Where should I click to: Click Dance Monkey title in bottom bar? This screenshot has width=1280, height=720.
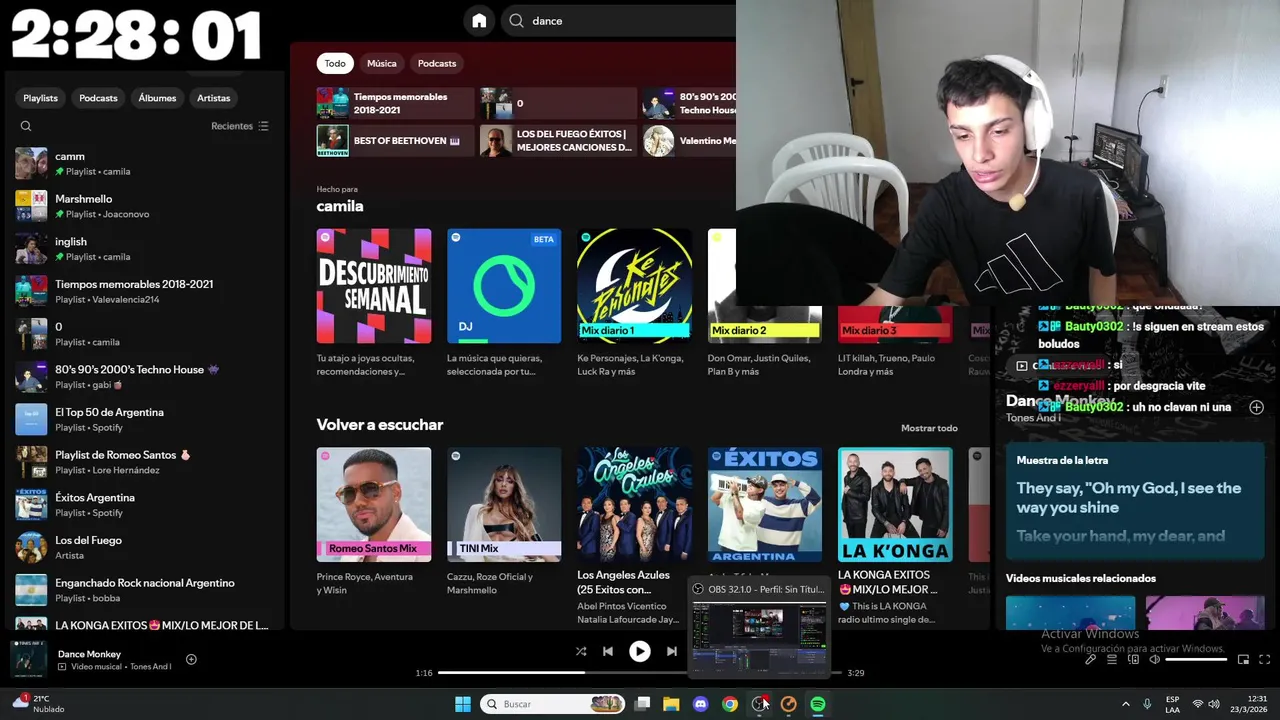[x=89, y=654]
